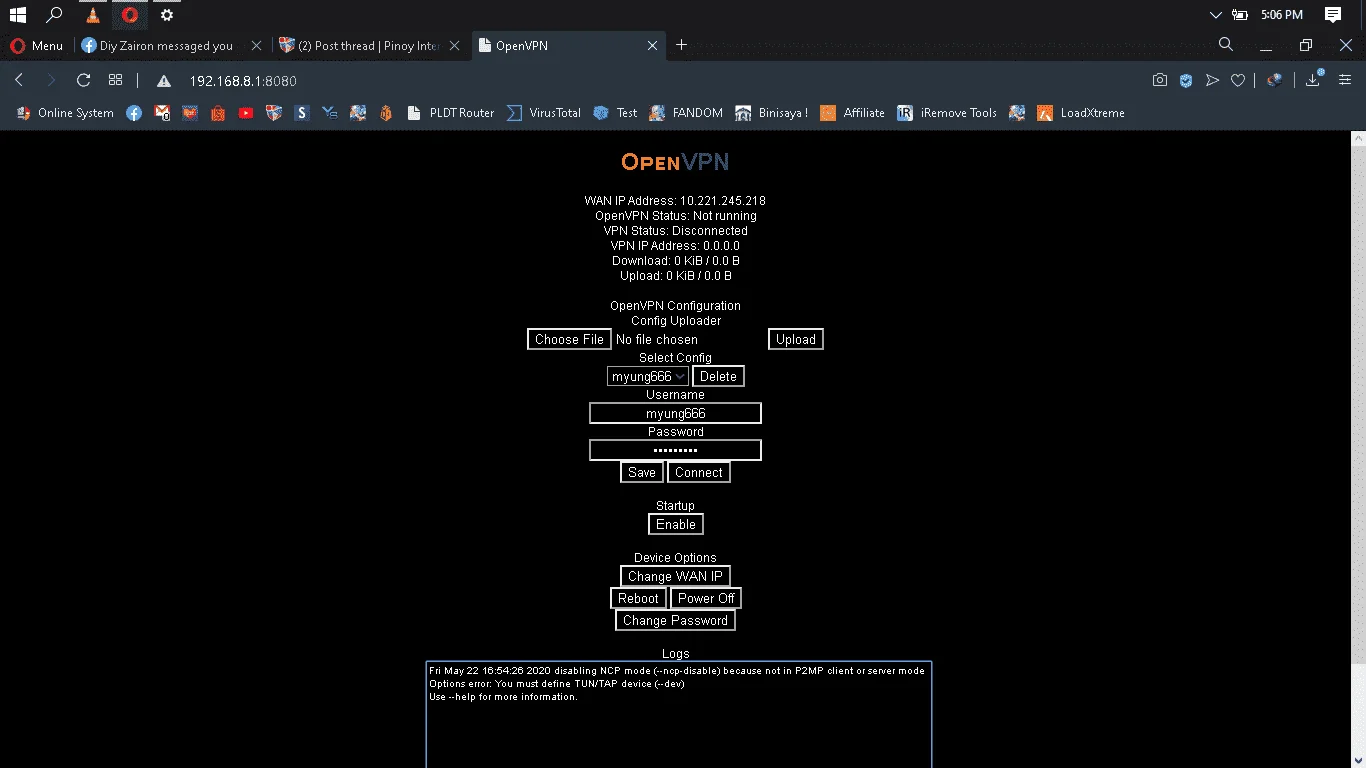The image size is (1366, 768).
Task: Click the Change Password button
Action: pos(675,620)
